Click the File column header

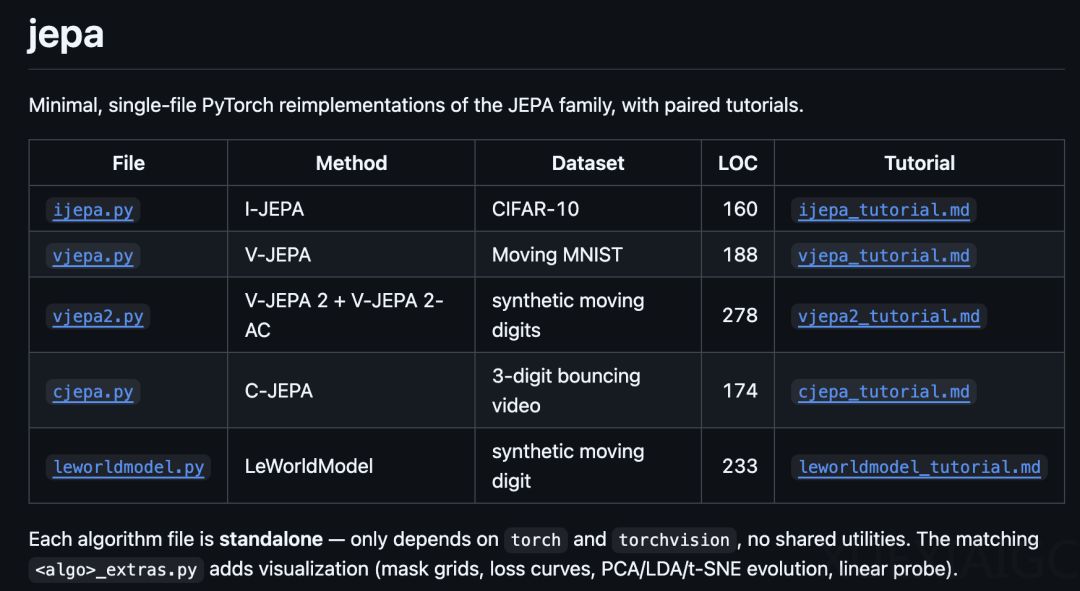coord(129,163)
